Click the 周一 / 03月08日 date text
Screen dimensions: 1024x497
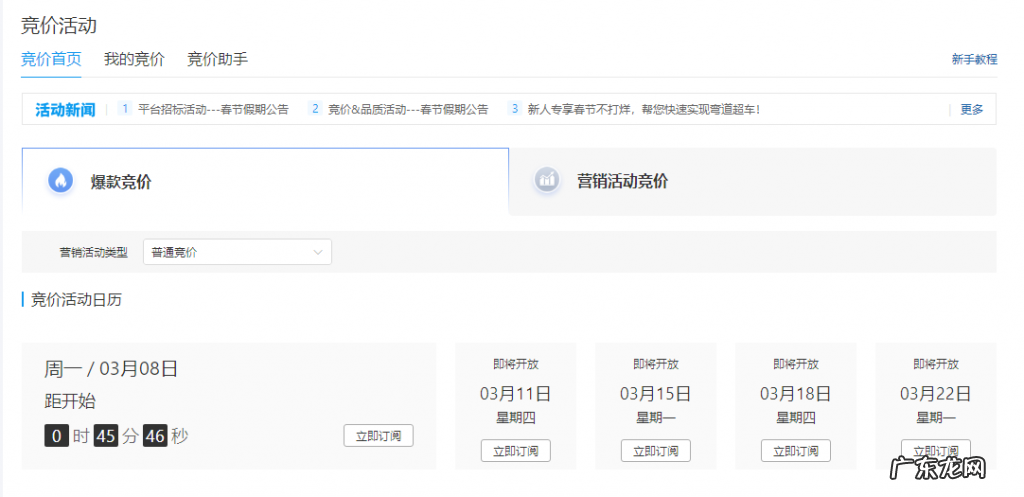coord(111,369)
